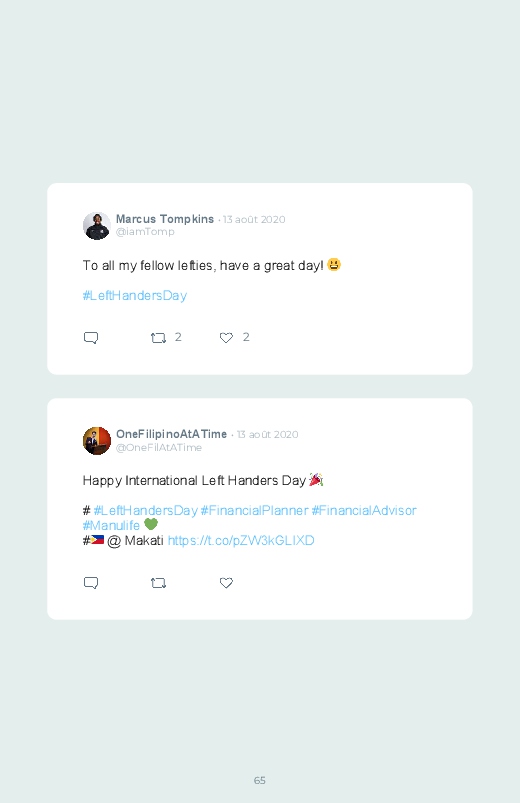Viewport: 520px width, 803px height.
Task: Click the @iamTomp handle
Action: (x=145, y=231)
